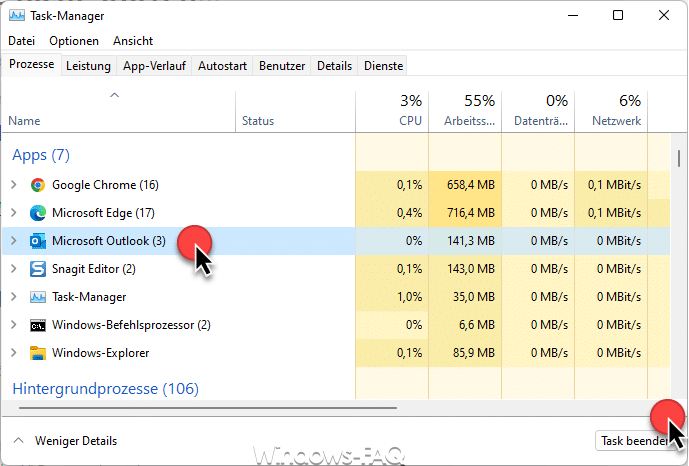Image resolution: width=689 pixels, height=466 pixels.
Task: Switch to the Benutzer tab
Action: tap(282, 66)
